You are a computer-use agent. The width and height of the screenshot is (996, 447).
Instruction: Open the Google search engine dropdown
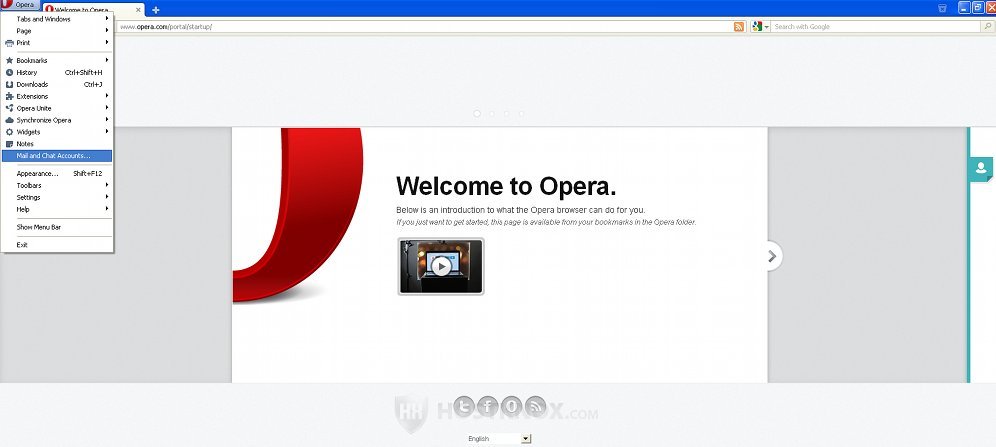(x=760, y=27)
